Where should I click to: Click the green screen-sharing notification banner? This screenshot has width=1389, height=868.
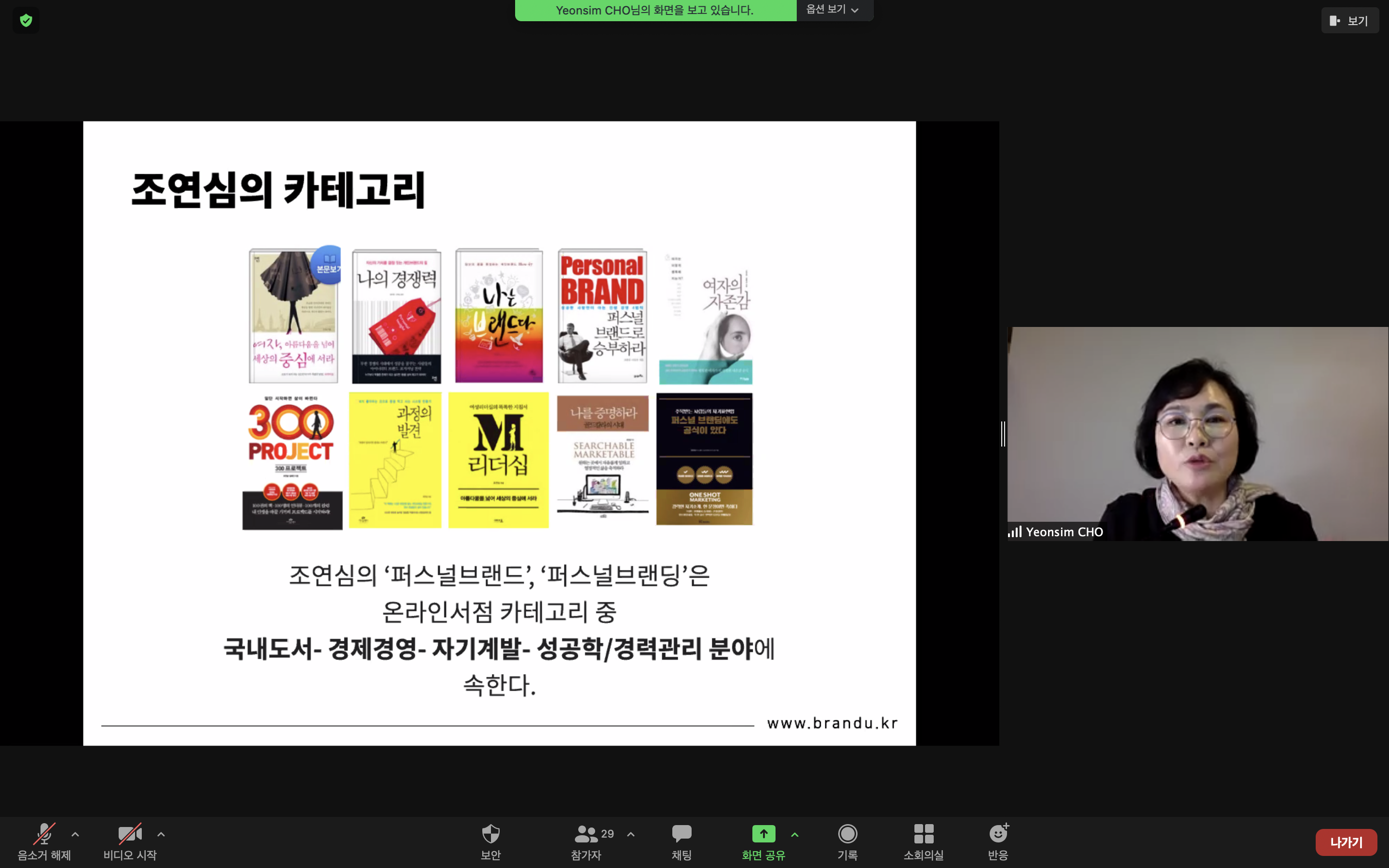655,10
